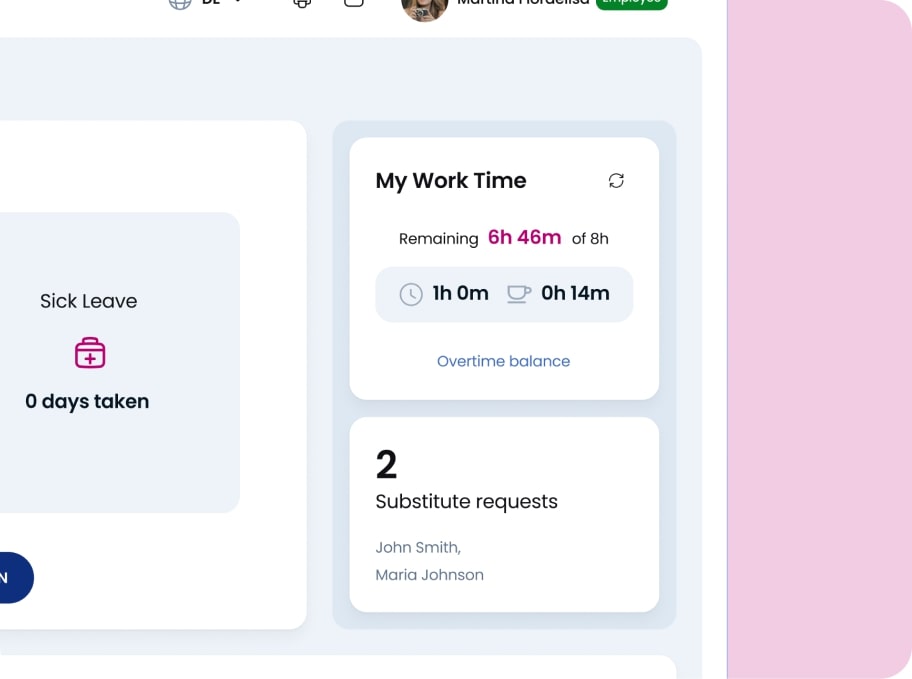The height and width of the screenshot is (679, 912).
Task: Click Maria Johnson in substitute requests
Action: coord(429,574)
